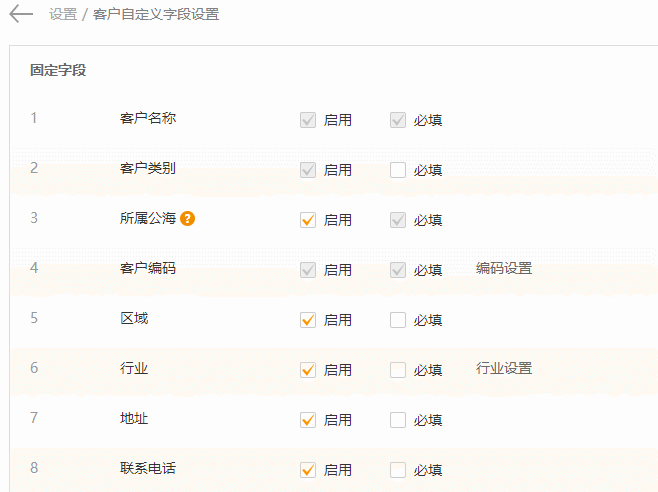Uncheck 启用 for 所属公海
Viewport: 658px width, 492px height.
point(308,220)
